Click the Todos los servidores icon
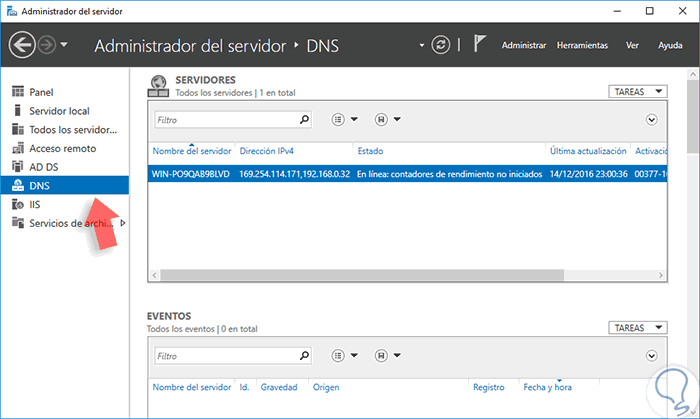This screenshot has height=419, width=700. click(x=18, y=129)
